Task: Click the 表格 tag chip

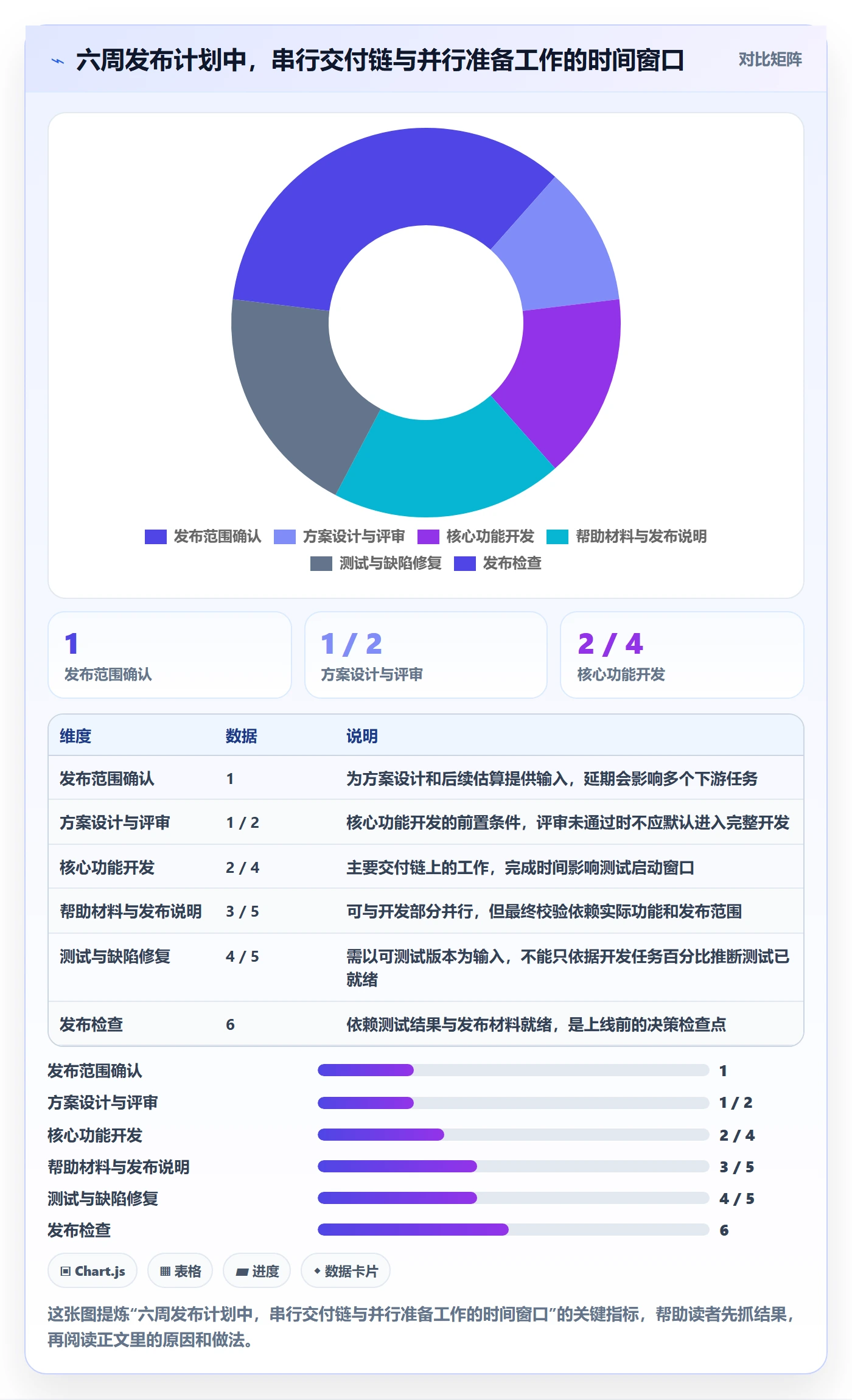Action: point(180,1271)
